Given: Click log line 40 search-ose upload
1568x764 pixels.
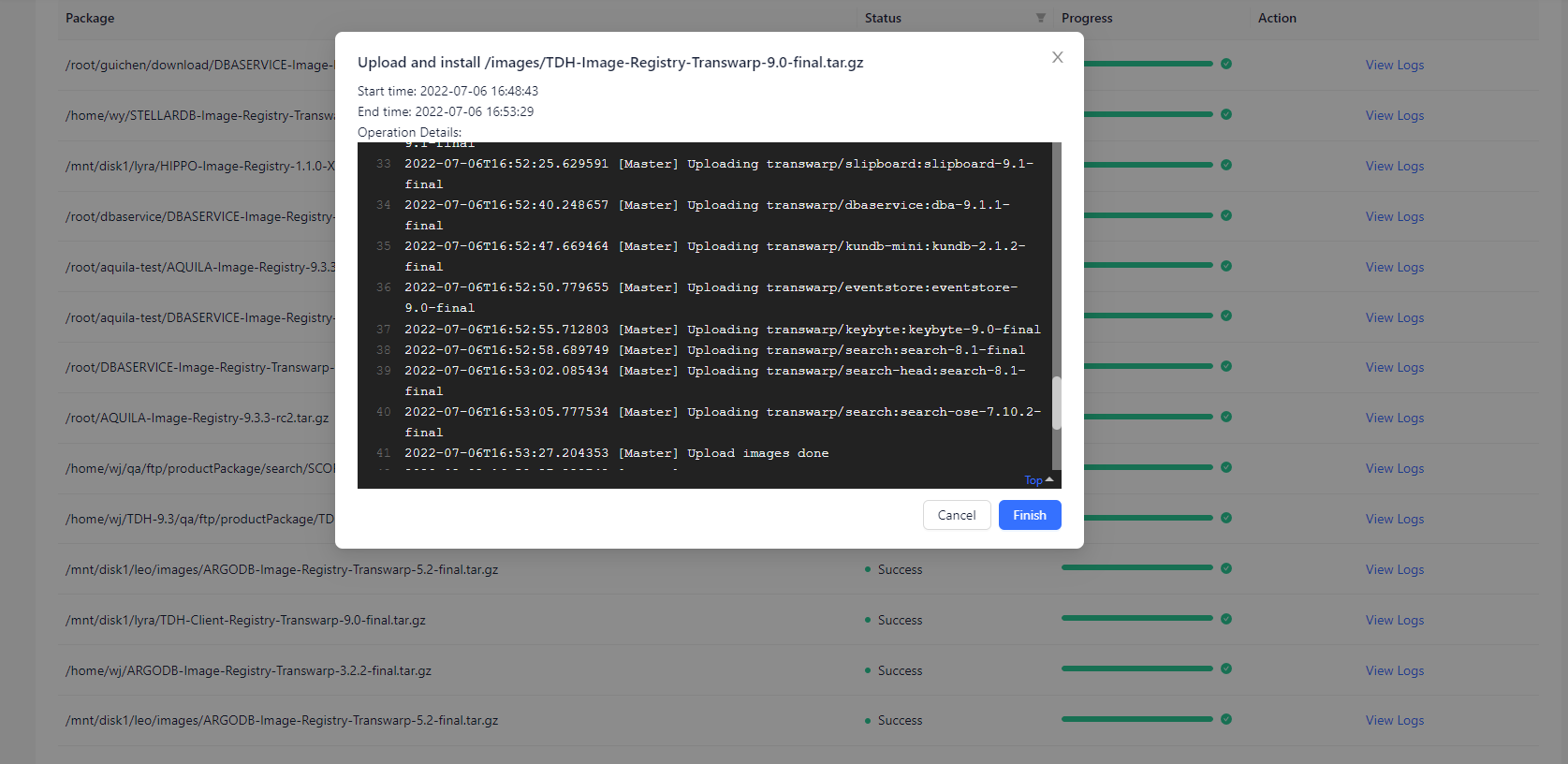Looking at the screenshot, I should pyautogui.click(x=722, y=422).
